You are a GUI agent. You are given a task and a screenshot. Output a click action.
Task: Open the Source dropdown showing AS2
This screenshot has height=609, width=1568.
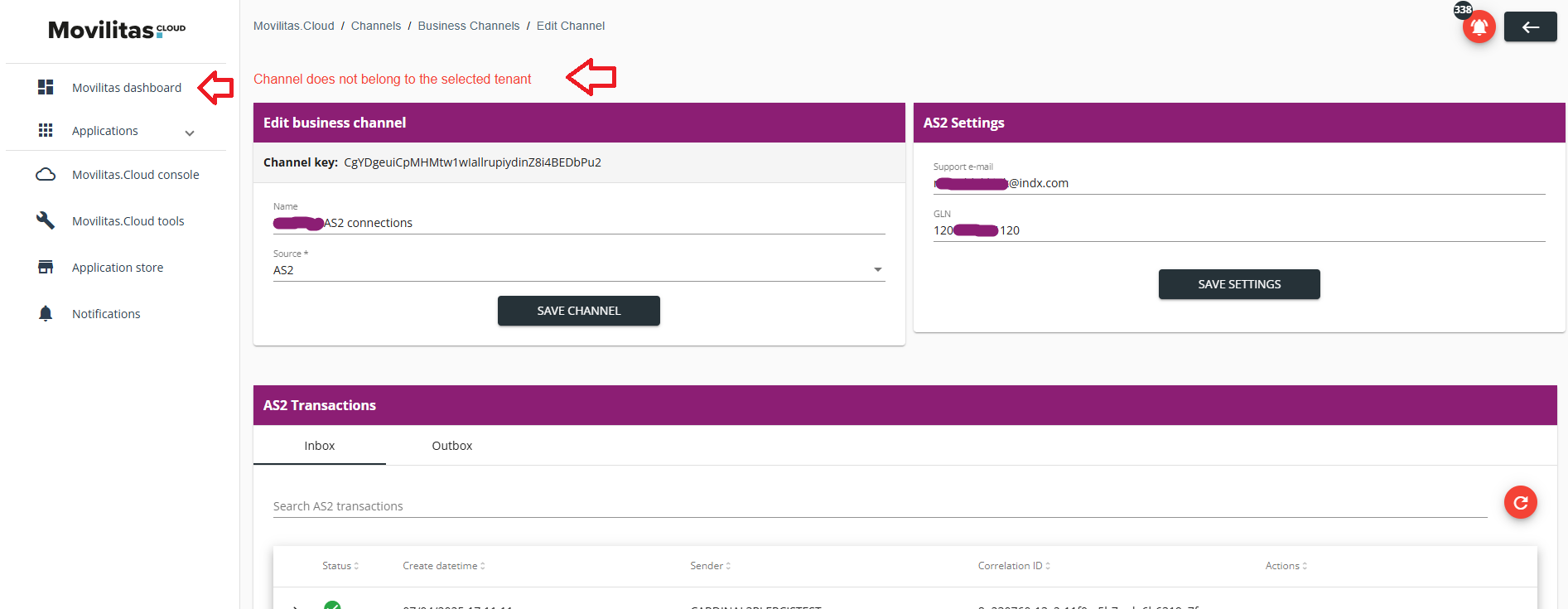click(x=579, y=270)
